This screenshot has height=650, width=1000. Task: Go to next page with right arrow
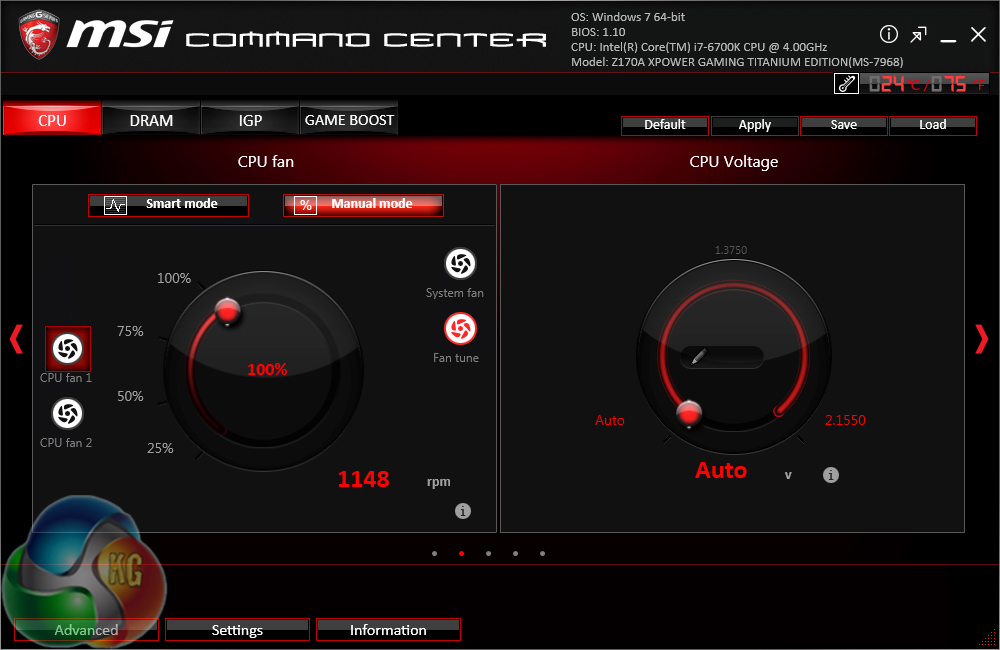[x=982, y=339]
